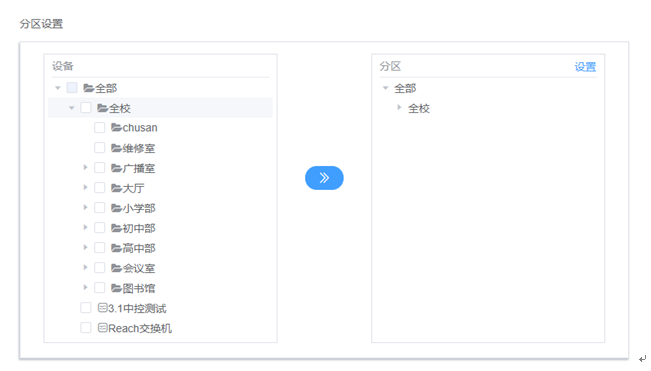Expand the 大厅 folder

[86, 188]
